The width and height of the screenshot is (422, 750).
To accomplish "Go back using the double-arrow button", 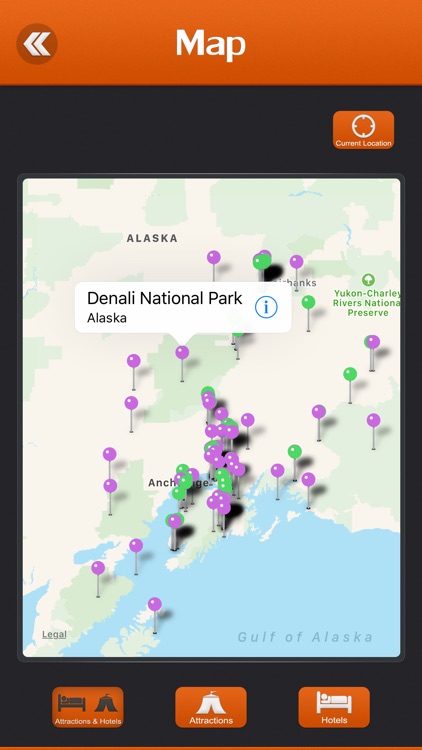I will click(37, 44).
